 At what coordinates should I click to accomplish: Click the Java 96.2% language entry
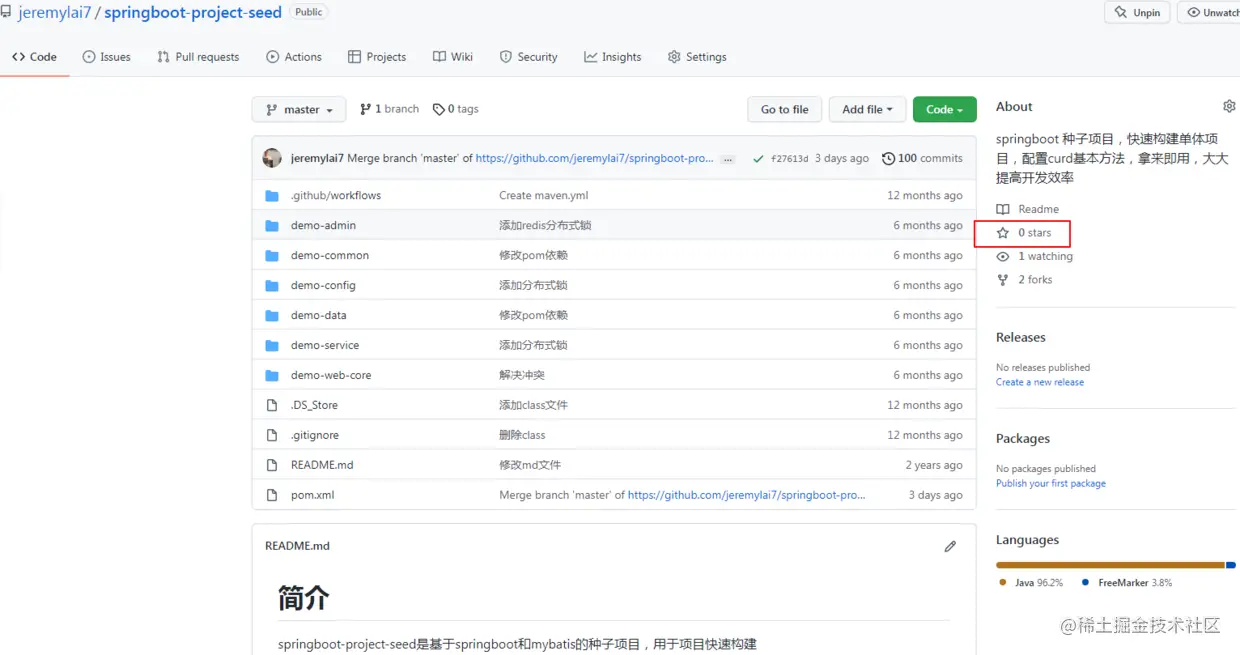(x=1031, y=582)
